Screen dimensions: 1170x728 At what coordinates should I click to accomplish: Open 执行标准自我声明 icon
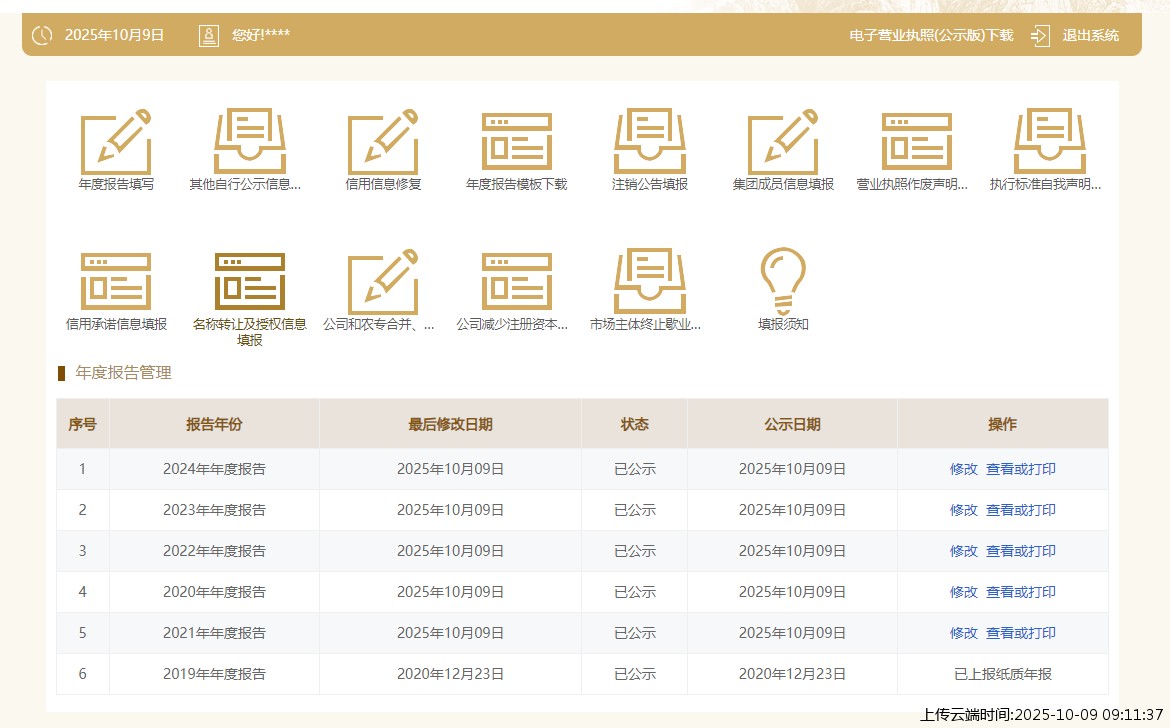click(1049, 142)
